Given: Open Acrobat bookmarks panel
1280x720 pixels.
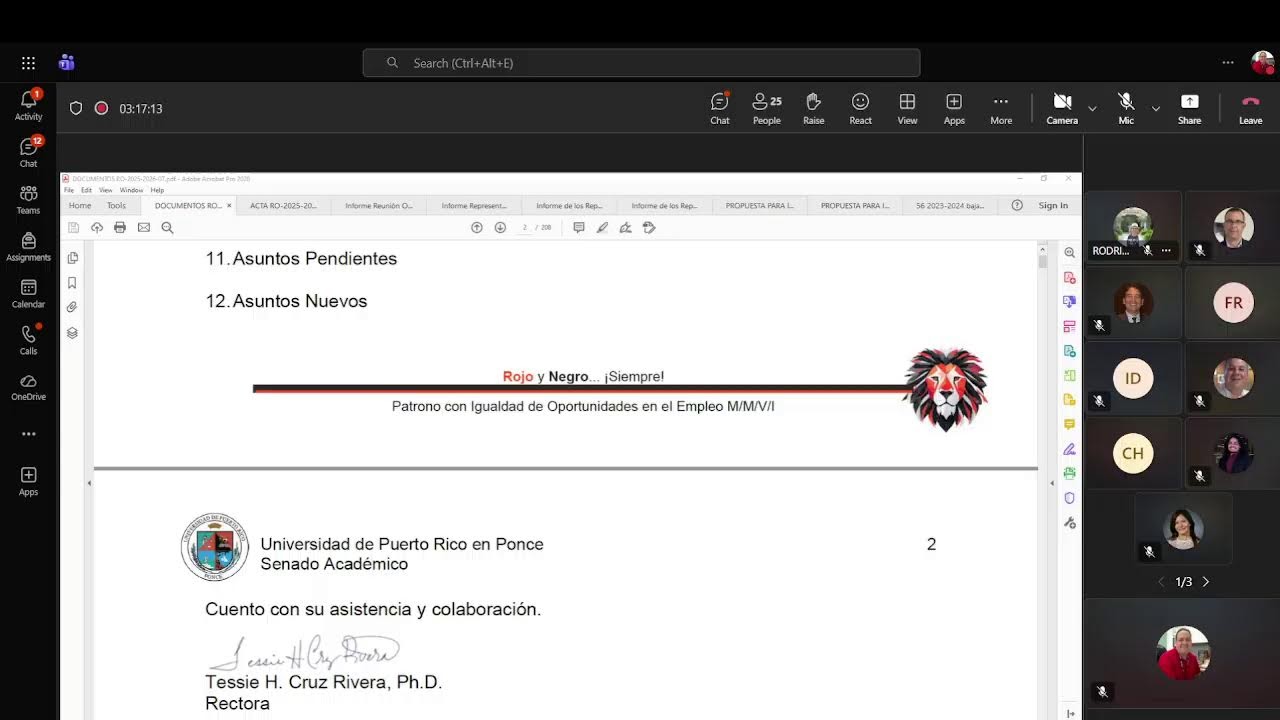Looking at the screenshot, I should 72,283.
